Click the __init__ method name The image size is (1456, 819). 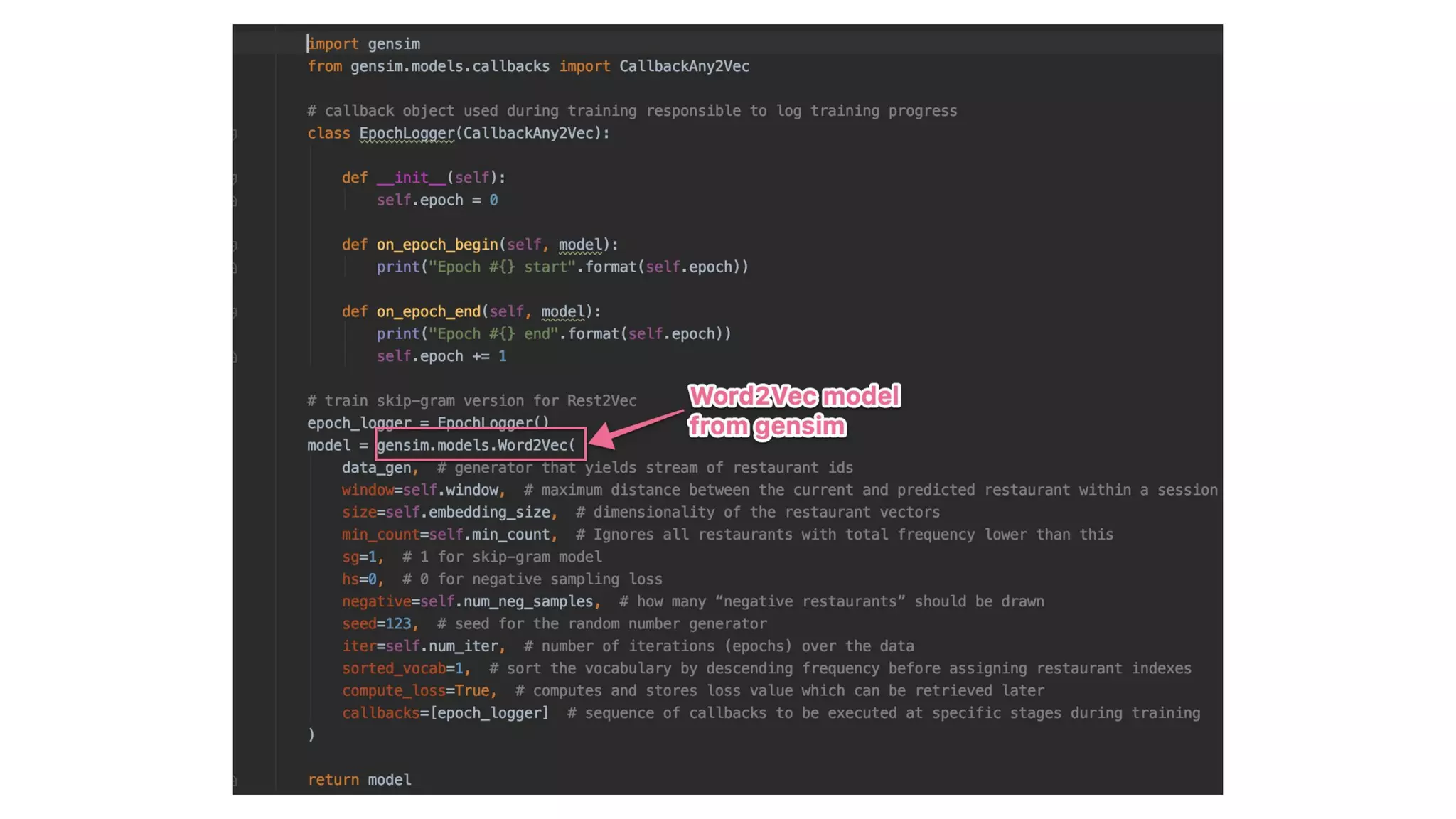click(x=411, y=178)
